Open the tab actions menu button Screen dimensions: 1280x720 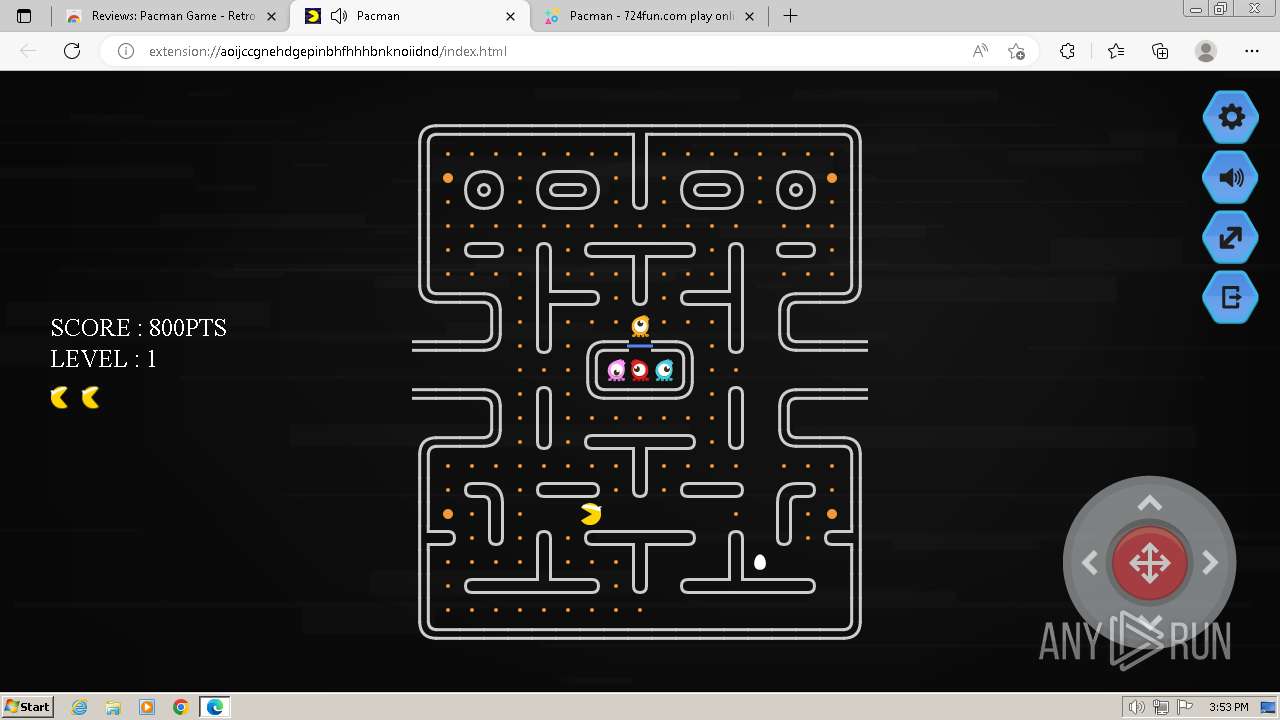(x=24, y=16)
